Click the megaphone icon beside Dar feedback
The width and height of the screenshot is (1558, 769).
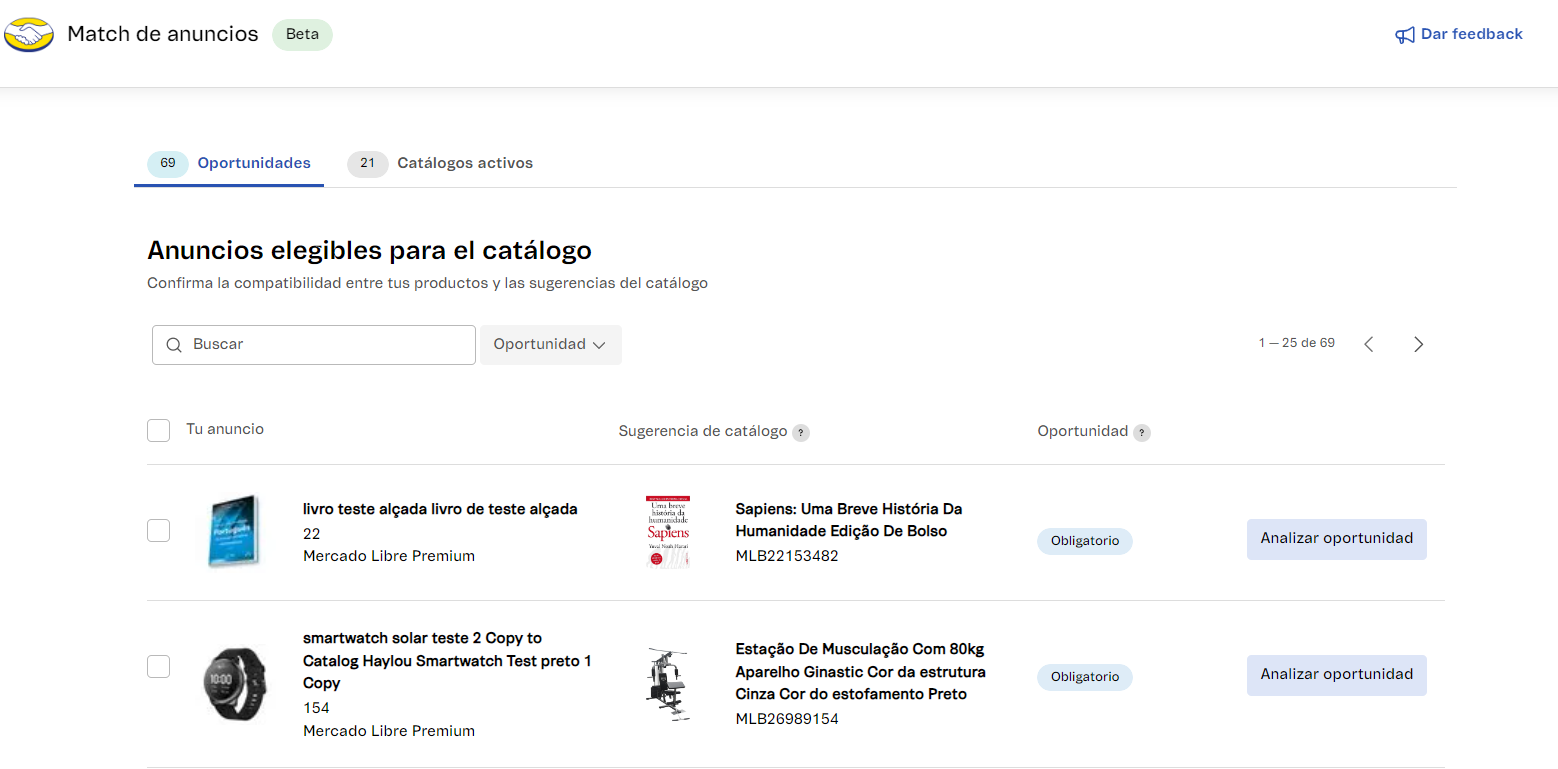click(1405, 35)
